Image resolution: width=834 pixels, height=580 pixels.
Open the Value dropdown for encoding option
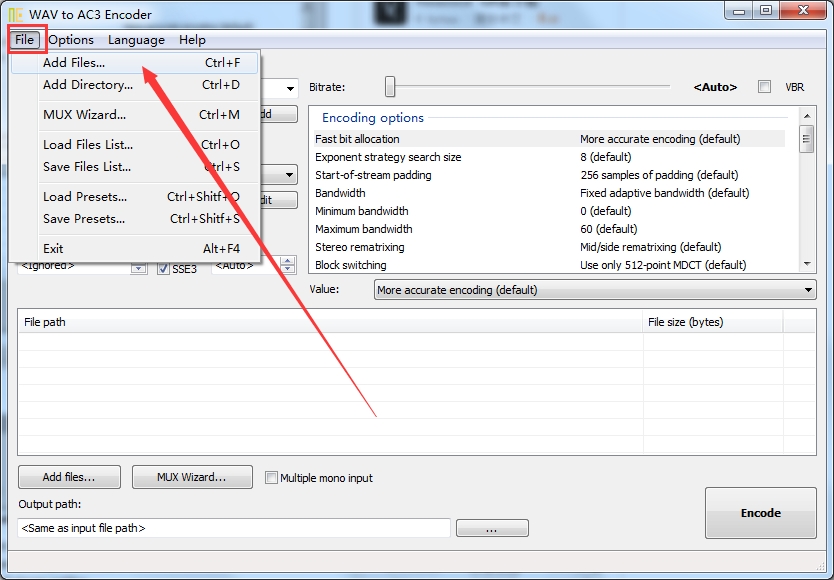tap(595, 290)
